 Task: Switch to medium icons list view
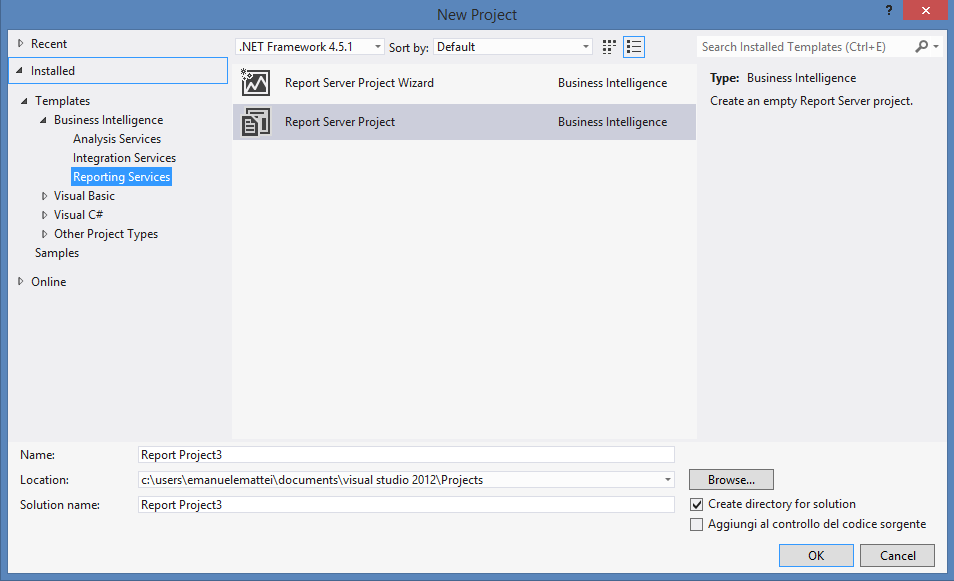(x=634, y=47)
